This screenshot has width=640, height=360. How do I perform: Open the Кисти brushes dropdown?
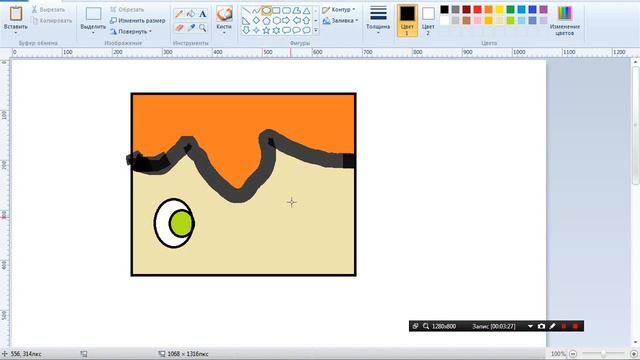(x=224, y=33)
